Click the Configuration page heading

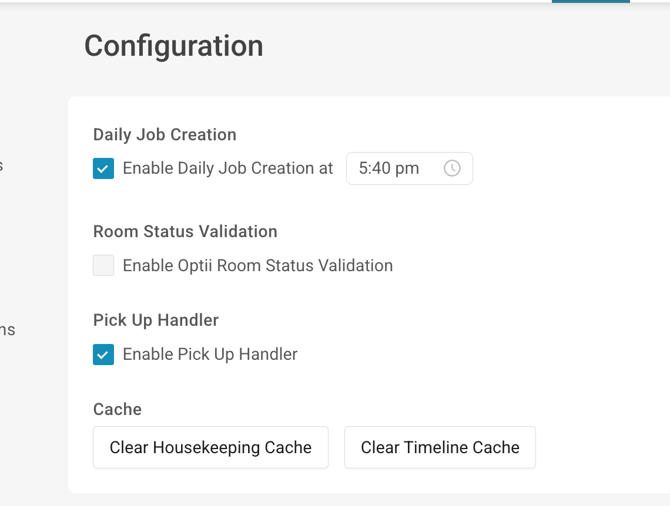(x=173, y=46)
